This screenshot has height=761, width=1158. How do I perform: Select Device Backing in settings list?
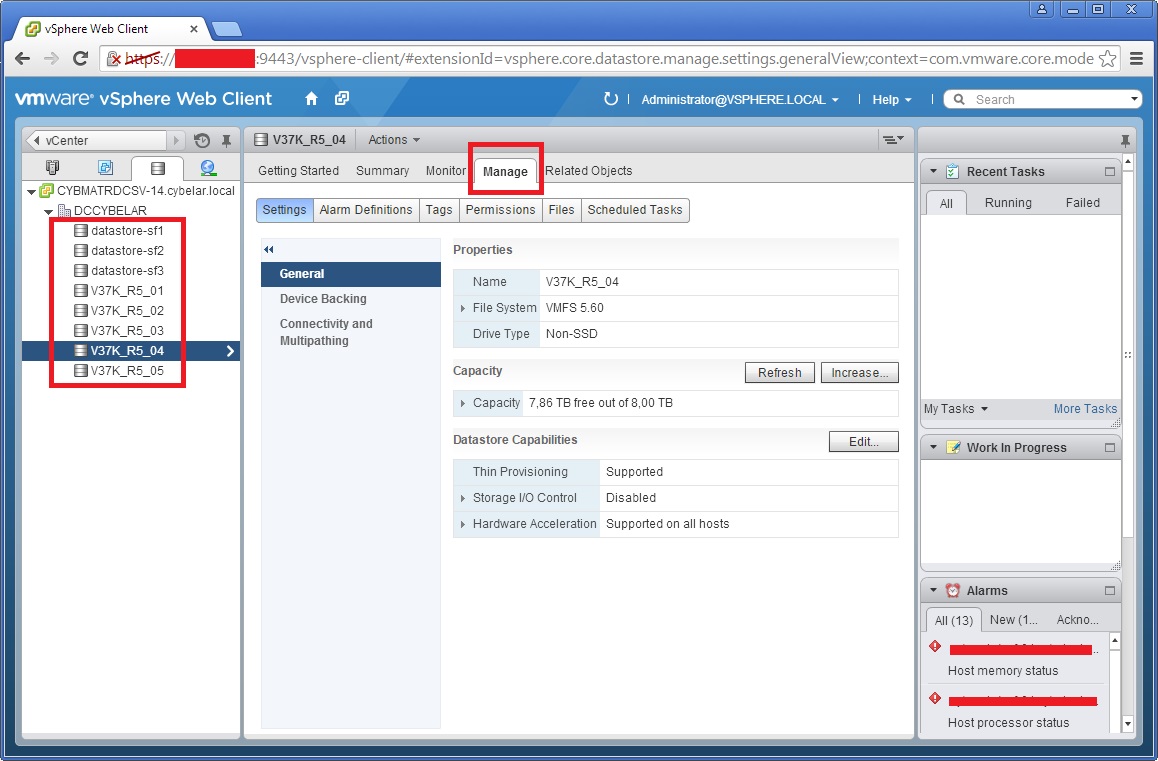coord(323,298)
